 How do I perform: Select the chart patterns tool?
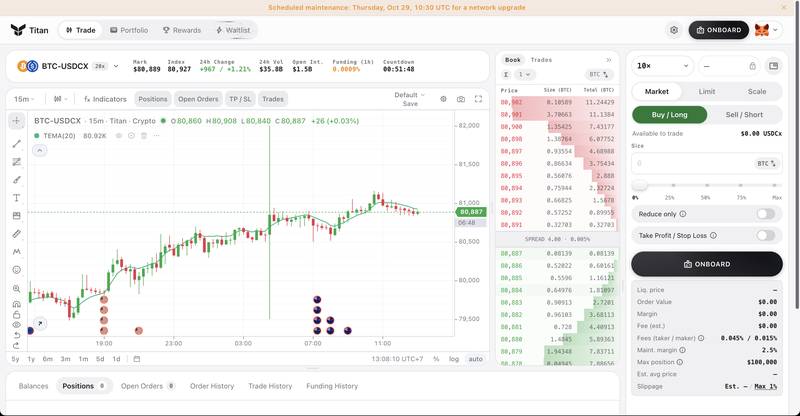pyautogui.click(x=16, y=252)
